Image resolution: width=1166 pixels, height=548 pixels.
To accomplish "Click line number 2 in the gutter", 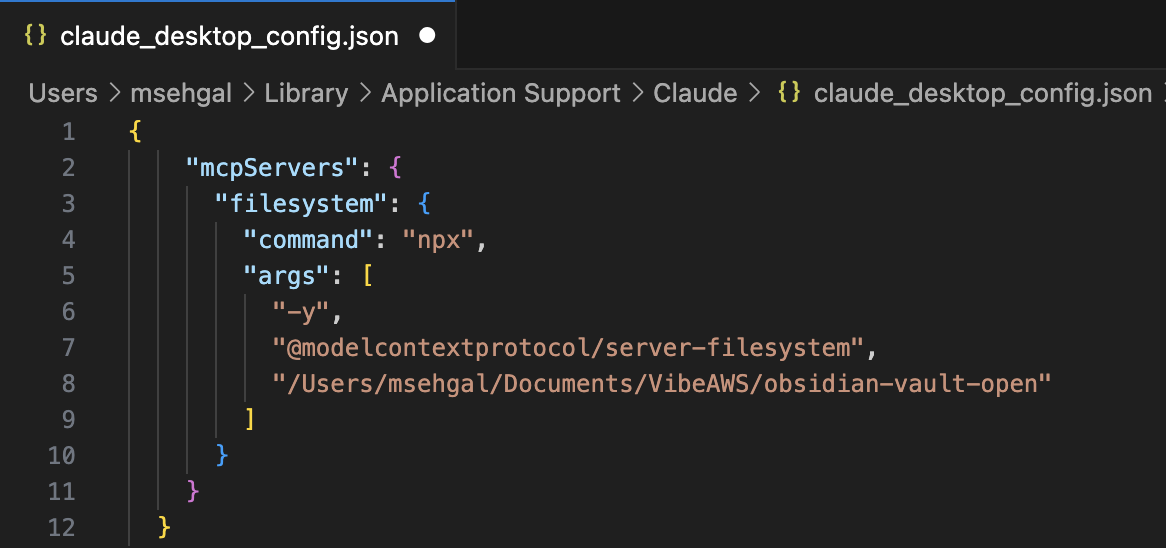I will coord(67,168).
